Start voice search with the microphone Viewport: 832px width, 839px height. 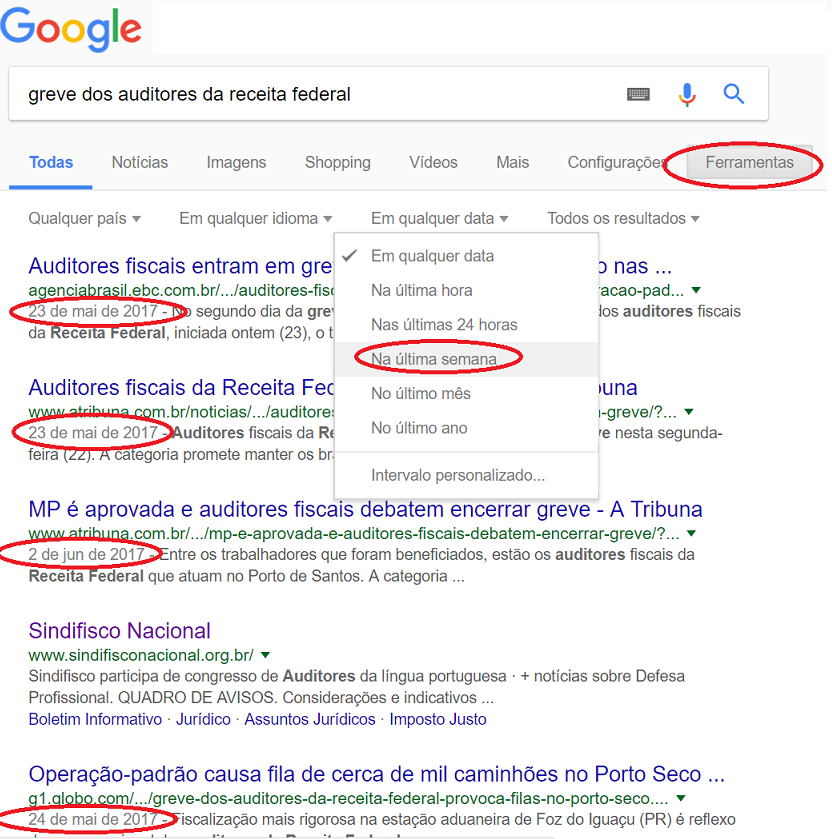pos(687,95)
